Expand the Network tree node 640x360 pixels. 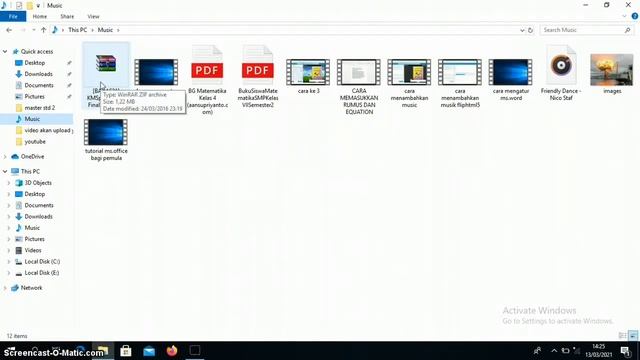point(5,288)
